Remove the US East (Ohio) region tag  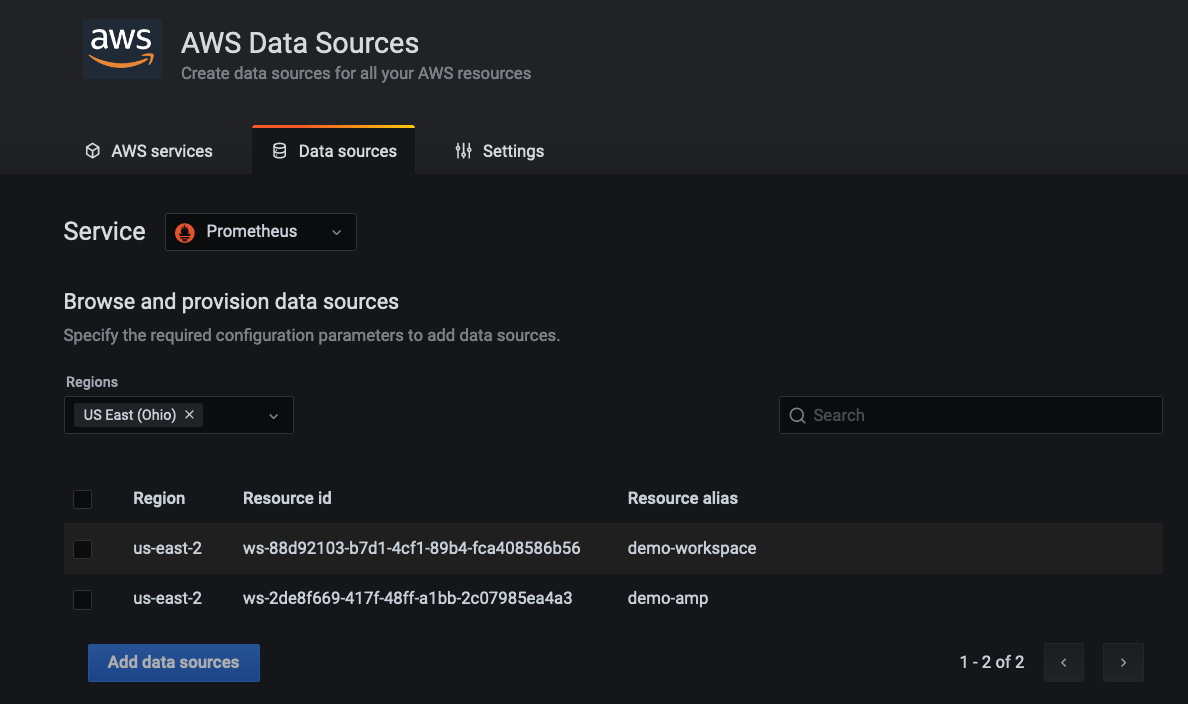tap(189, 415)
